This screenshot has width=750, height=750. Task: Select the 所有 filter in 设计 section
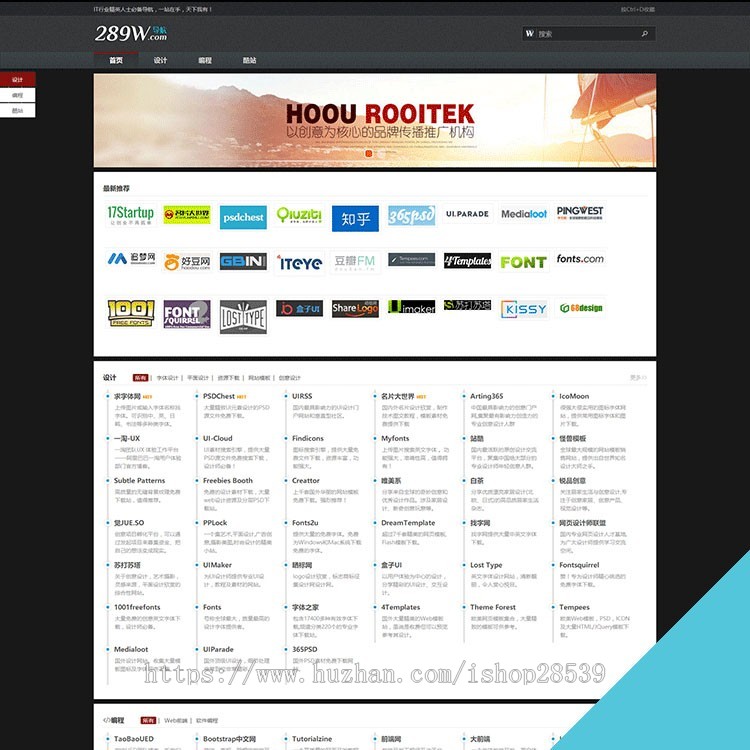click(x=141, y=378)
